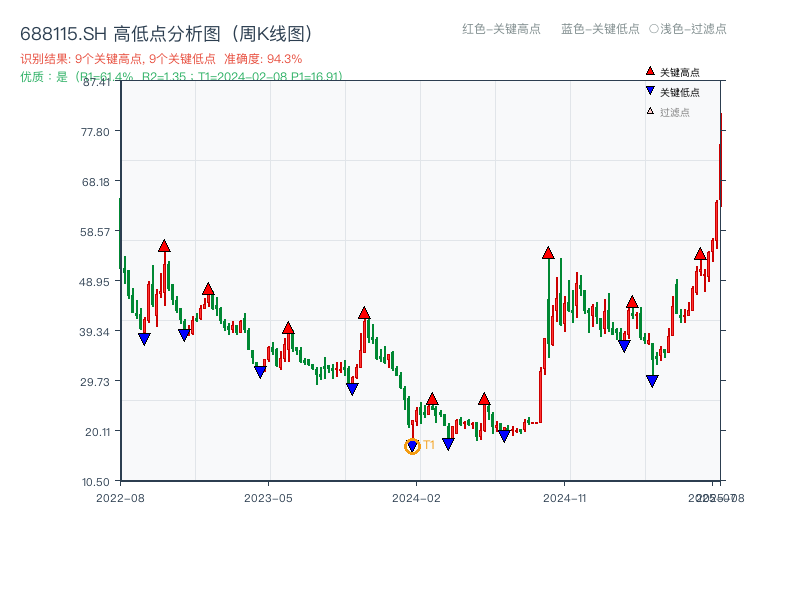Click the orange T1 label text
This screenshot has width=800, height=600.
[x=429, y=445]
